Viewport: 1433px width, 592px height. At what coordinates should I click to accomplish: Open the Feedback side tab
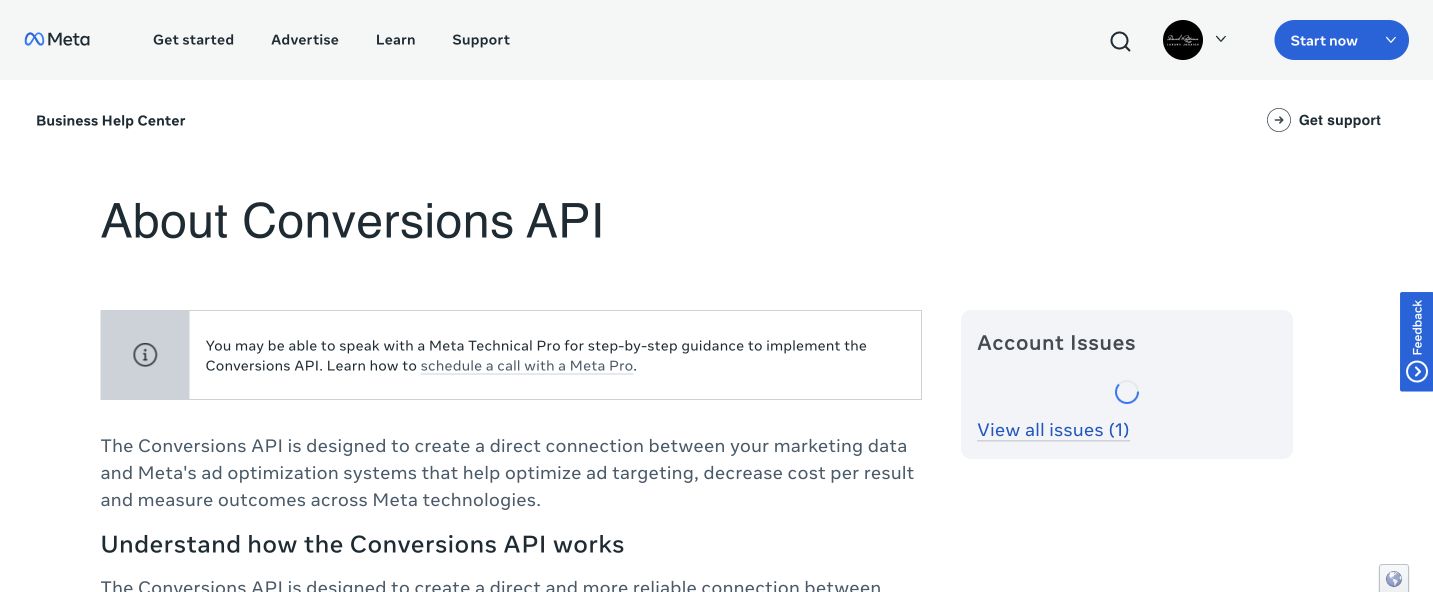point(1416,341)
